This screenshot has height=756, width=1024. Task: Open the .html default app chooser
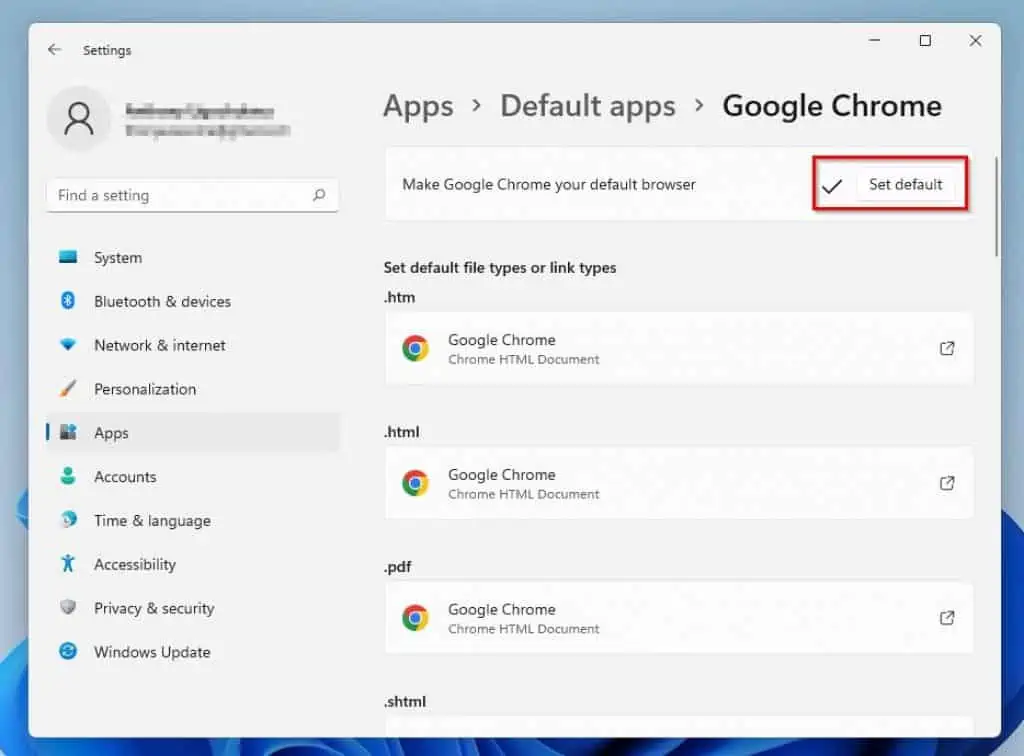946,483
